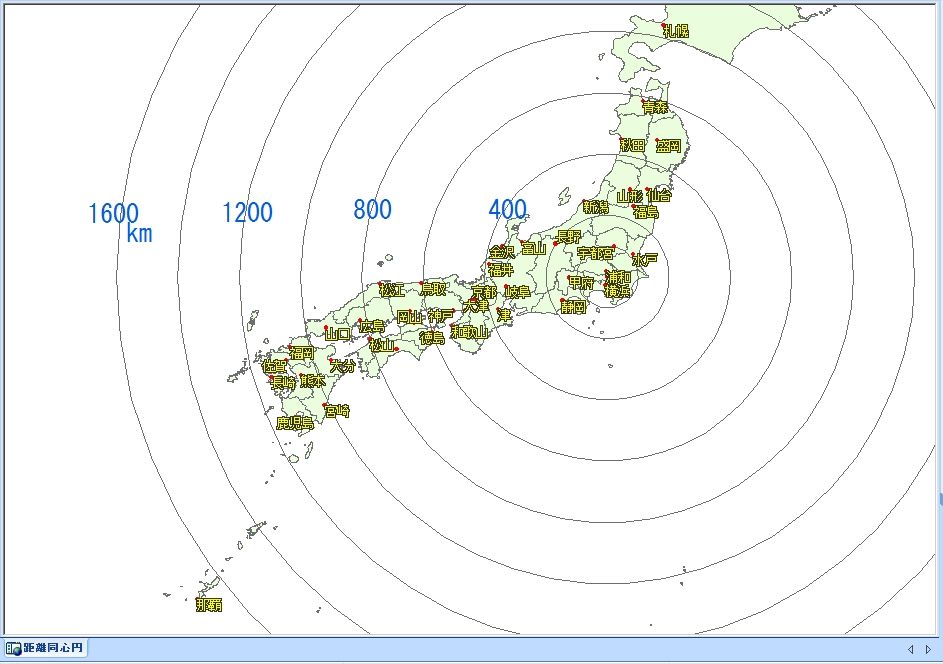The height and width of the screenshot is (664, 943).
Task: Select the 浦和 label
Action: click(x=618, y=277)
